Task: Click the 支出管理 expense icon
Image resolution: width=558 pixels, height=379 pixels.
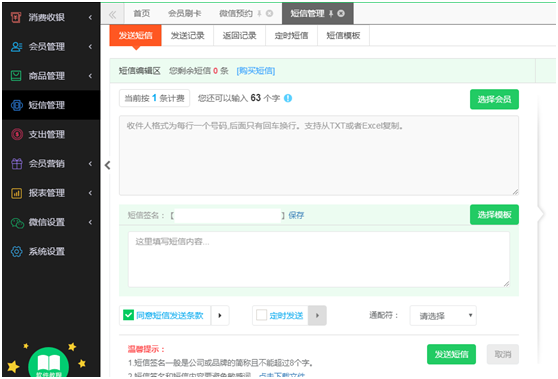Action: click(17, 134)
